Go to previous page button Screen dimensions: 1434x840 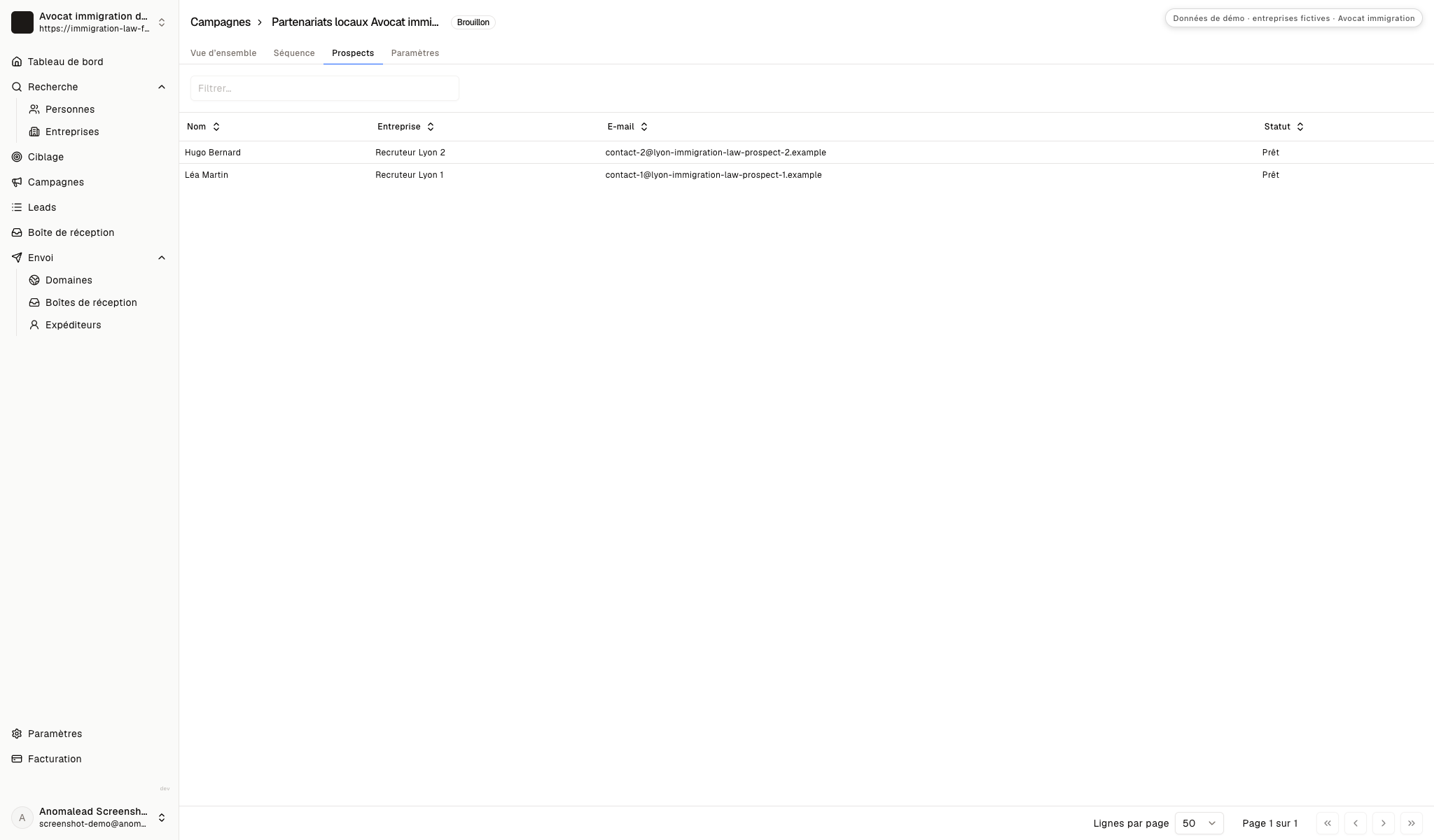click(x=1356, y=823)
